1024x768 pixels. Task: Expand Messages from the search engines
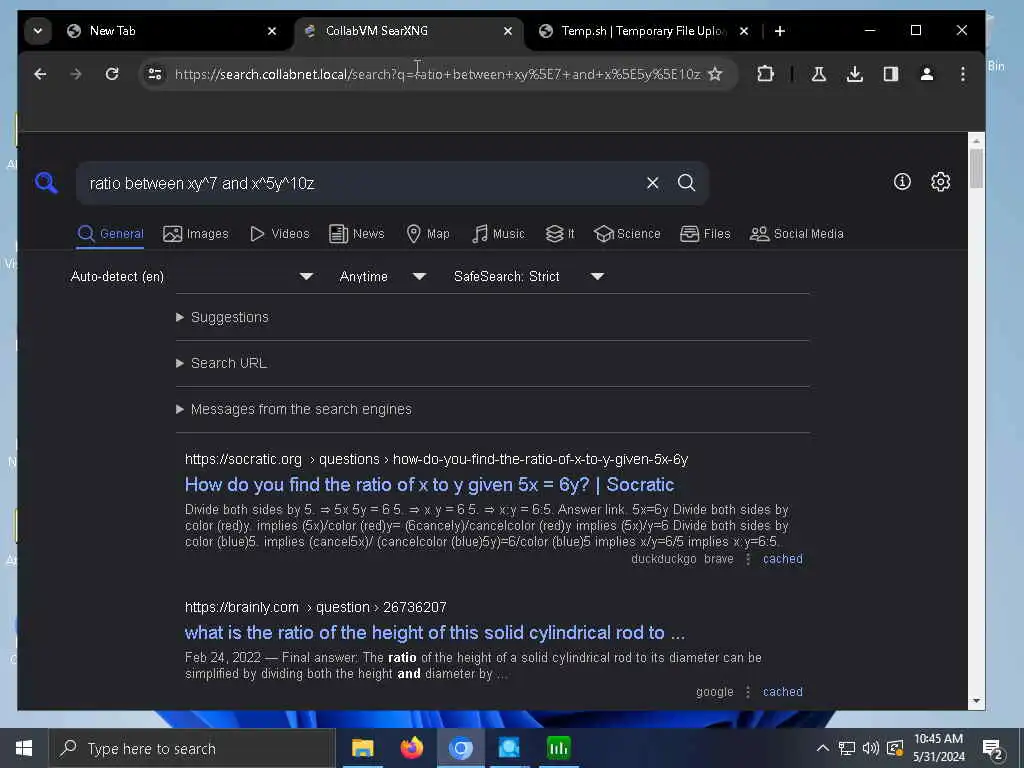tap(295, 409)
